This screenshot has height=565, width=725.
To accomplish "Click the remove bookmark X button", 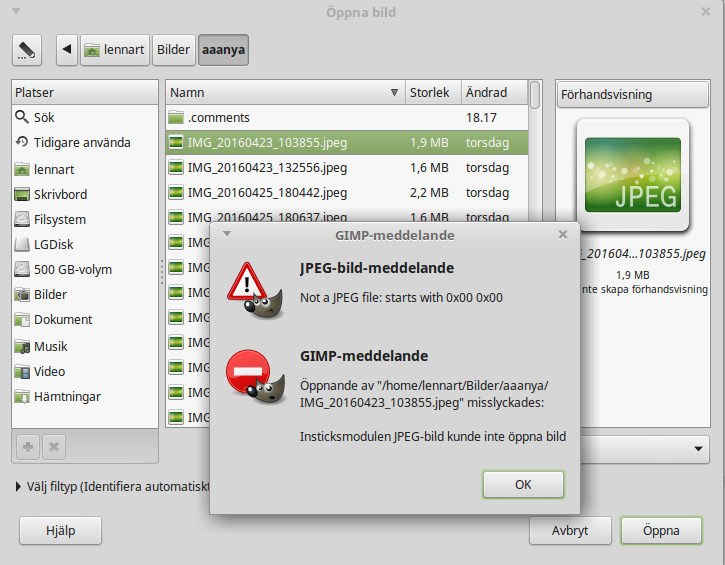I will [54, 447].
